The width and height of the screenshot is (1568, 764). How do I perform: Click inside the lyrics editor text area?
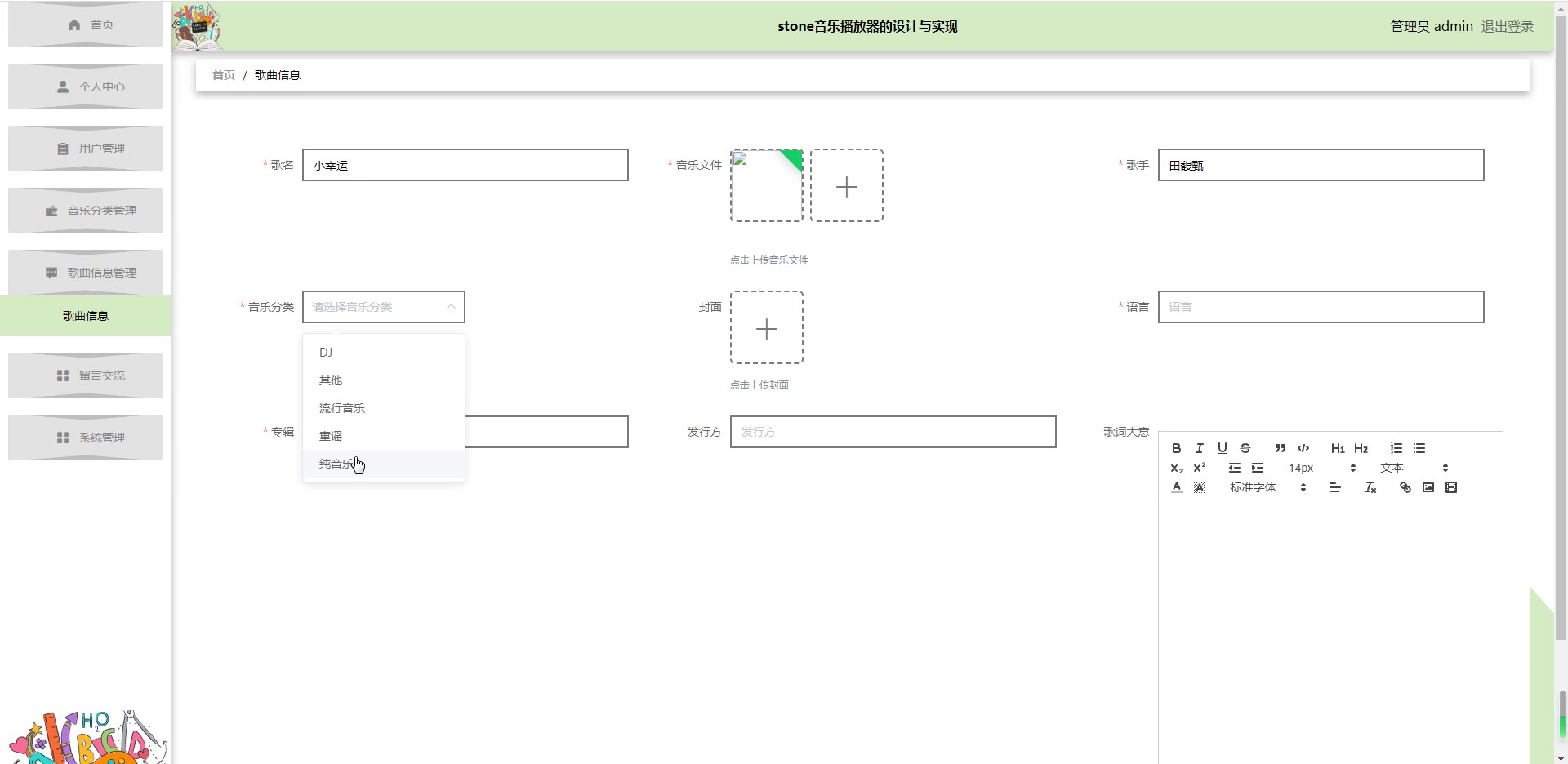tap(1330, 633)
